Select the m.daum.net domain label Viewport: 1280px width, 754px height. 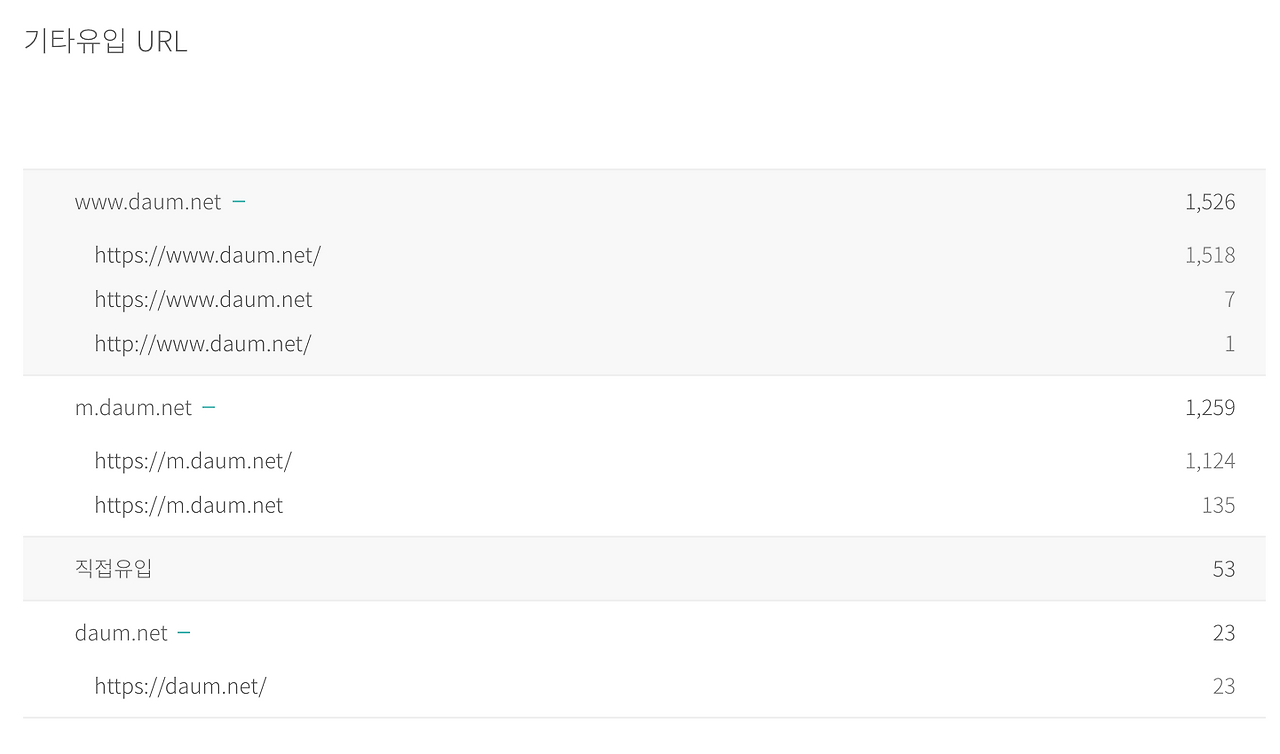pyautogui.click(x=133, y=407)
